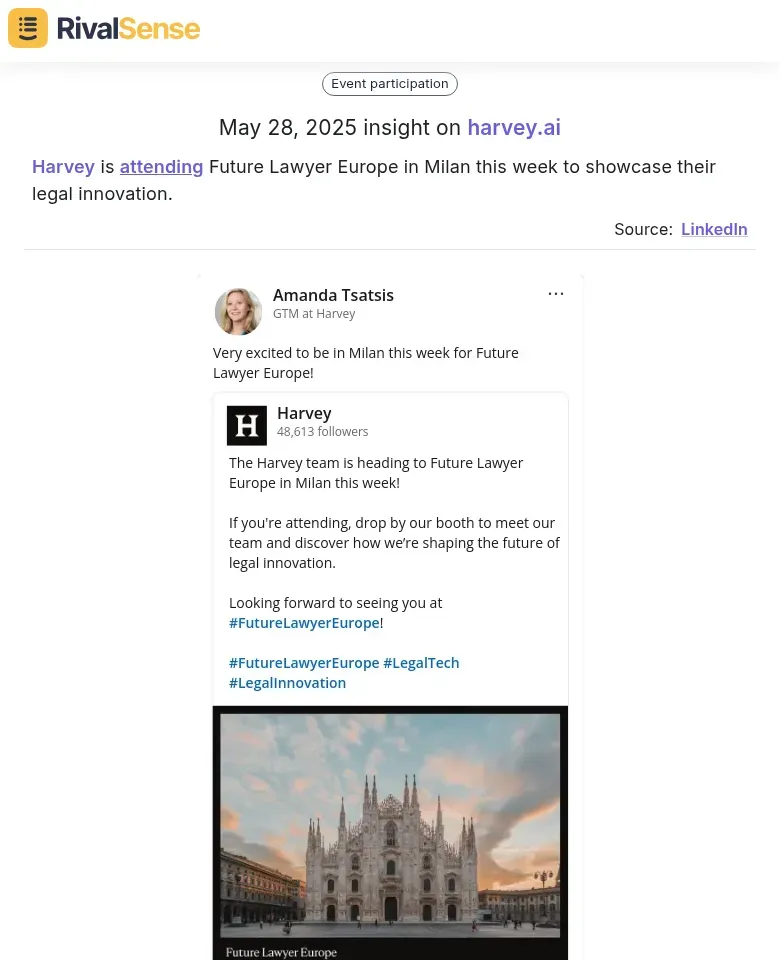The width and height of the screenshot is (780, 960).
Task: Click Amanda Tsatsis profile photo
Action: (238, 312)
